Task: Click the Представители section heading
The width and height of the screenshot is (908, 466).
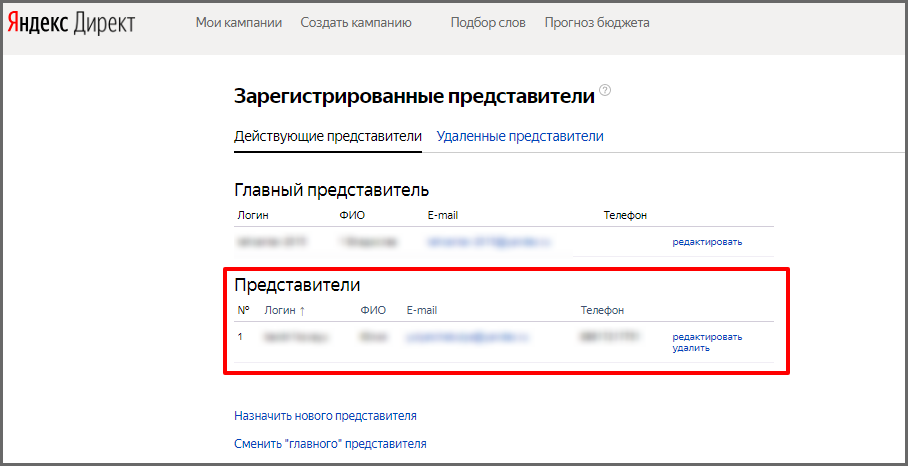Action: click(x=297, y=285)
